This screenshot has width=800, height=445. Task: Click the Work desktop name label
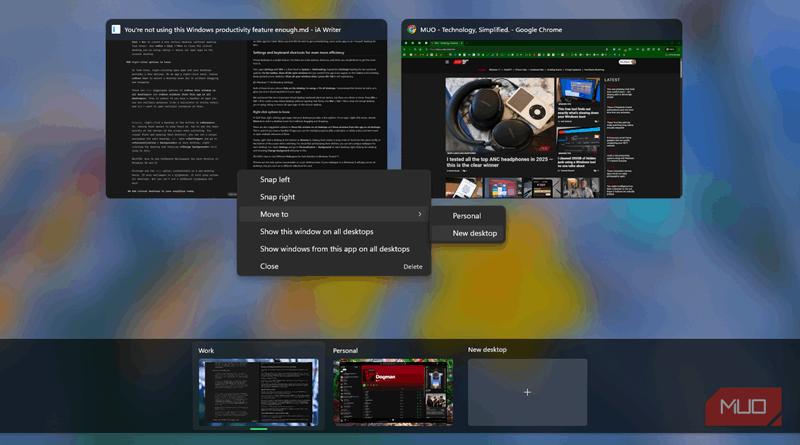[x=206, y=351]
